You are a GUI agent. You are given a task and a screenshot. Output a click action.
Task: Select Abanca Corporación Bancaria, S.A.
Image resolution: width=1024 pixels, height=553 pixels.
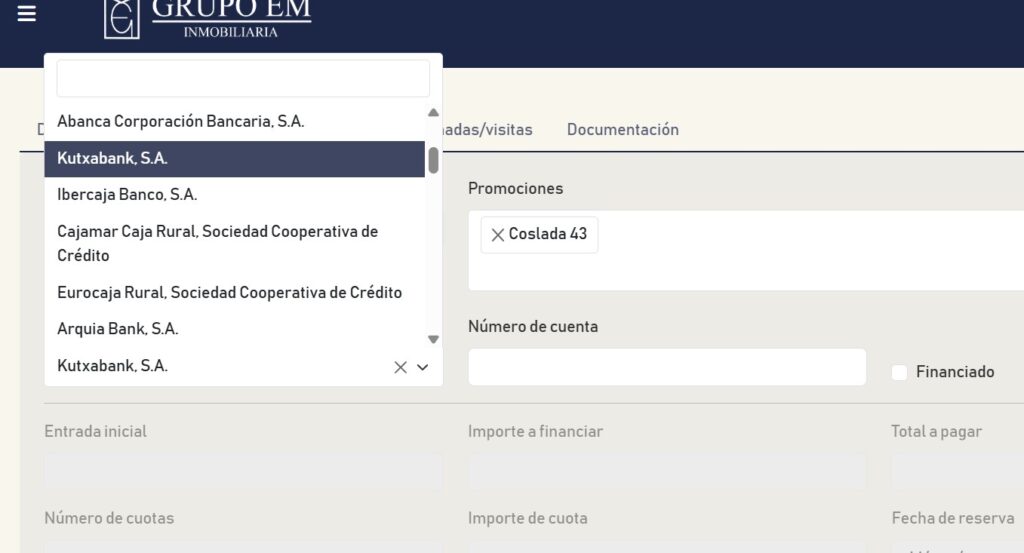(x=234, y=121)
